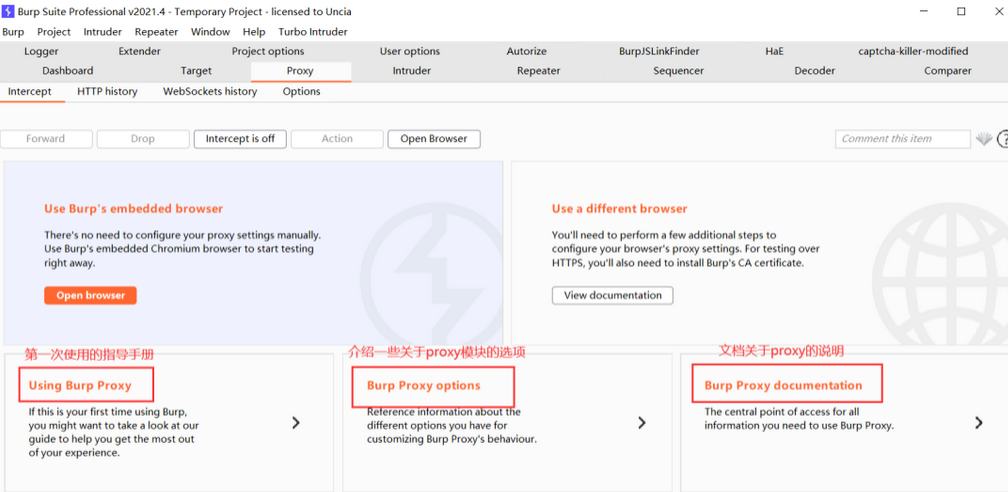Open the help question mark icon

[1003, 138]
